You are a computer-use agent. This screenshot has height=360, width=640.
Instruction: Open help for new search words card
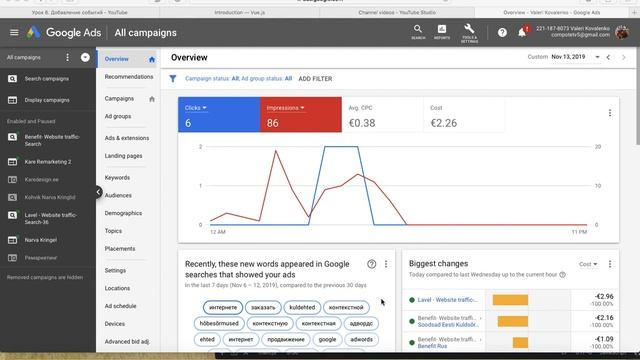pyautogui.click(x=371, y=264)
